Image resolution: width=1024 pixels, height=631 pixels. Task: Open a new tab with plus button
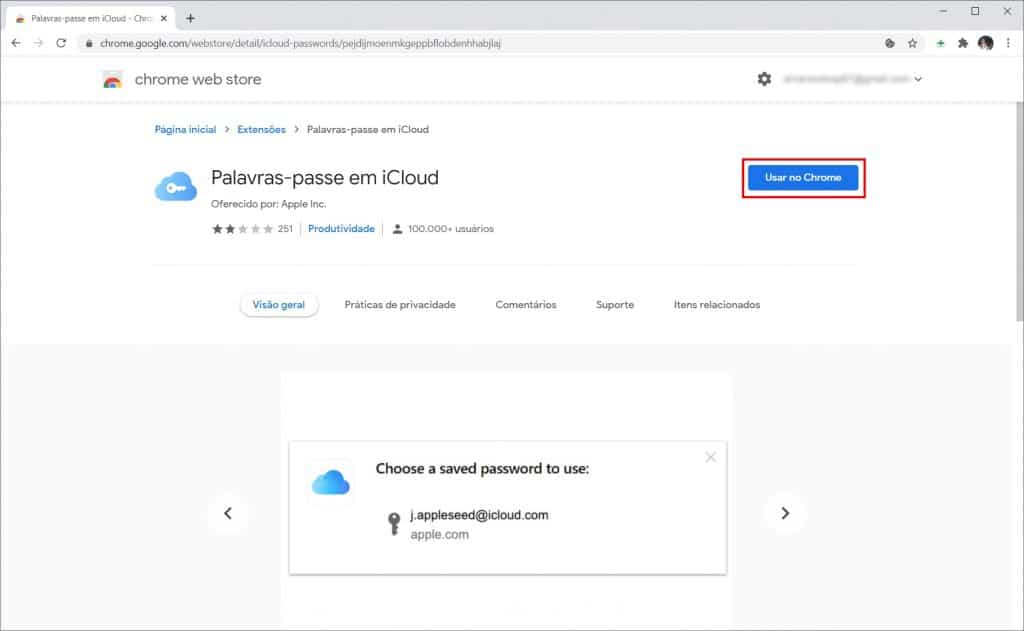click(190, 18)
